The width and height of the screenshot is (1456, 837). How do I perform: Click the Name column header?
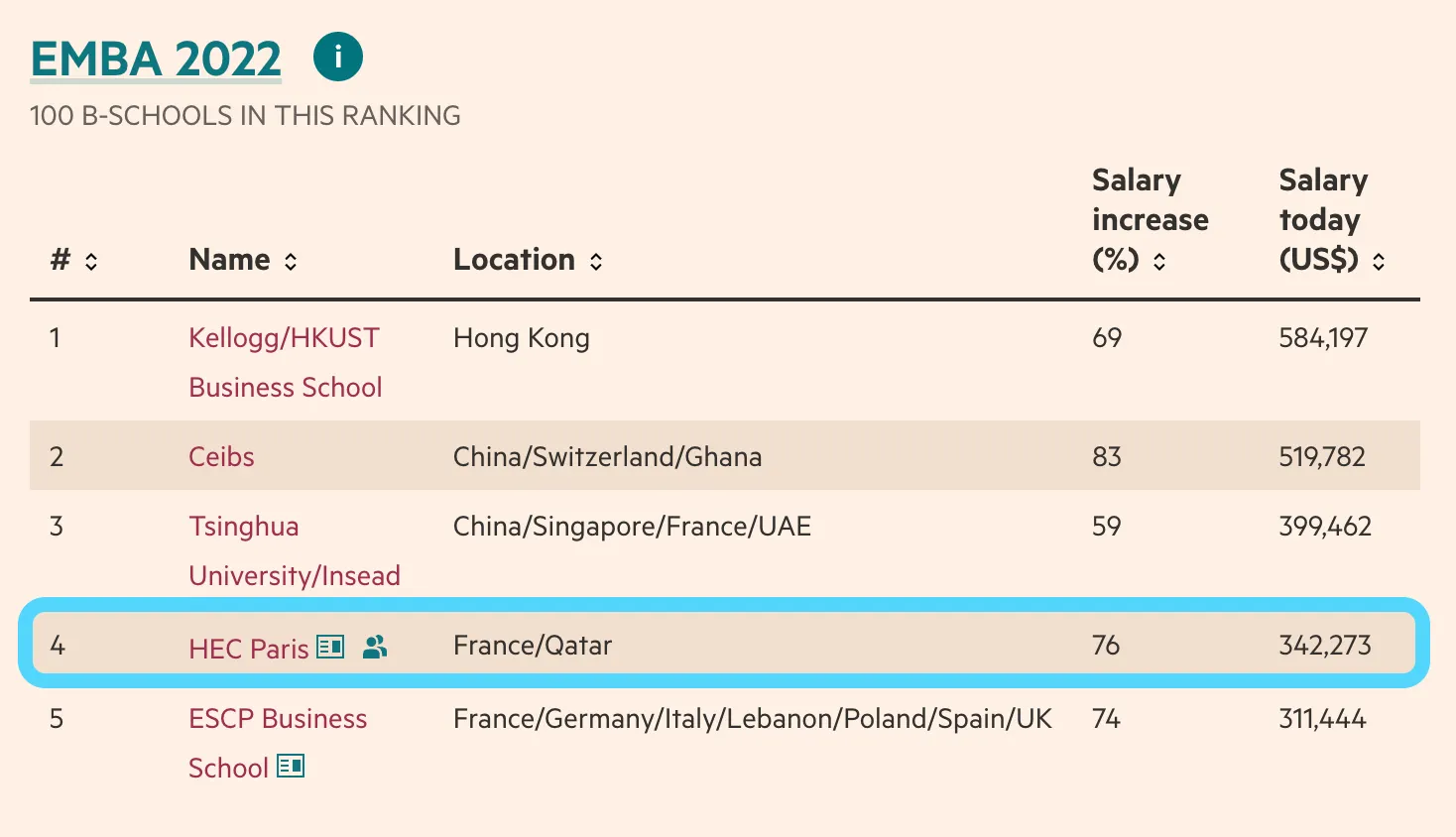pos(229,260)
